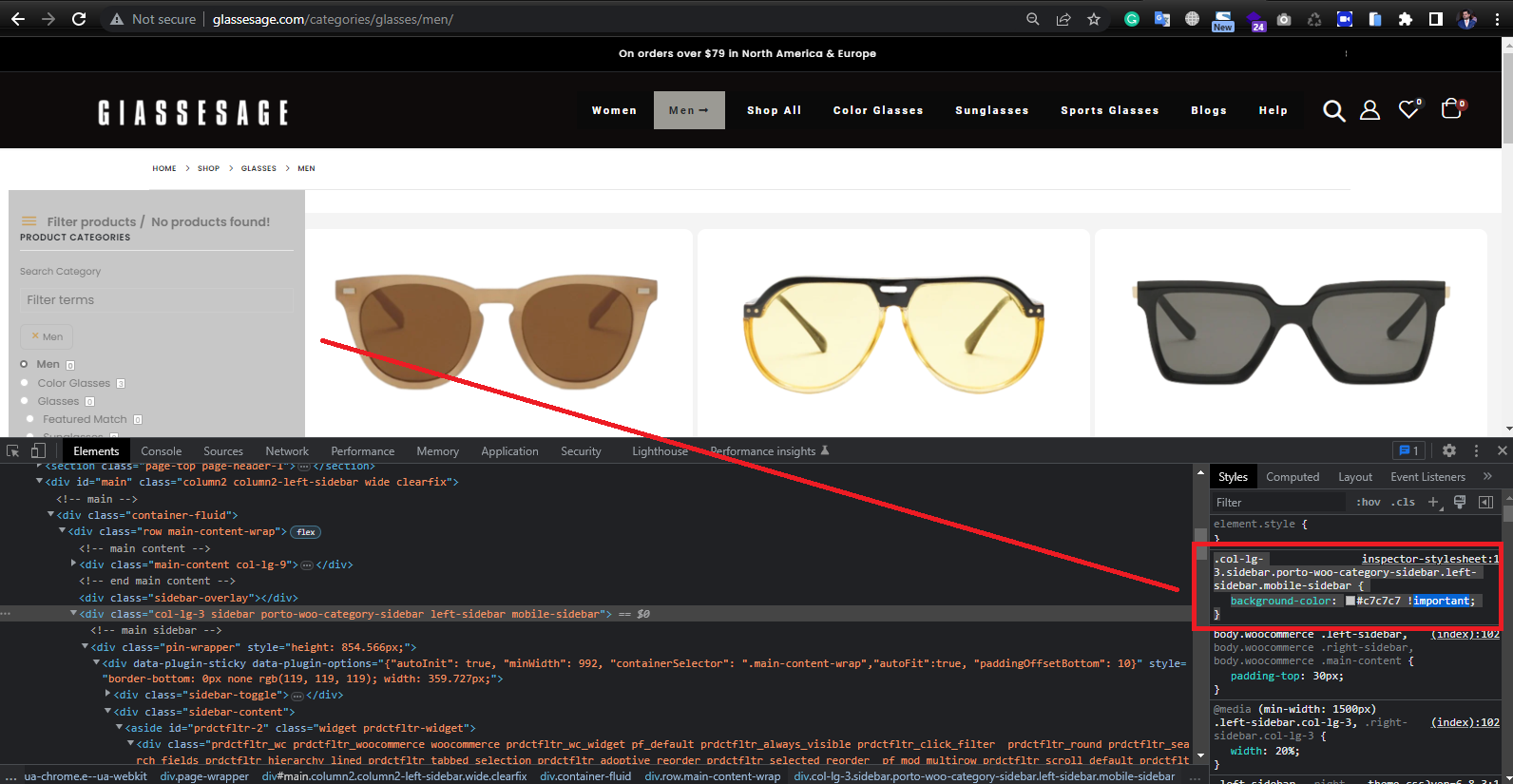Toggle the .cls element classes option
The image size is (1513, 784).
coord(1404,502)
